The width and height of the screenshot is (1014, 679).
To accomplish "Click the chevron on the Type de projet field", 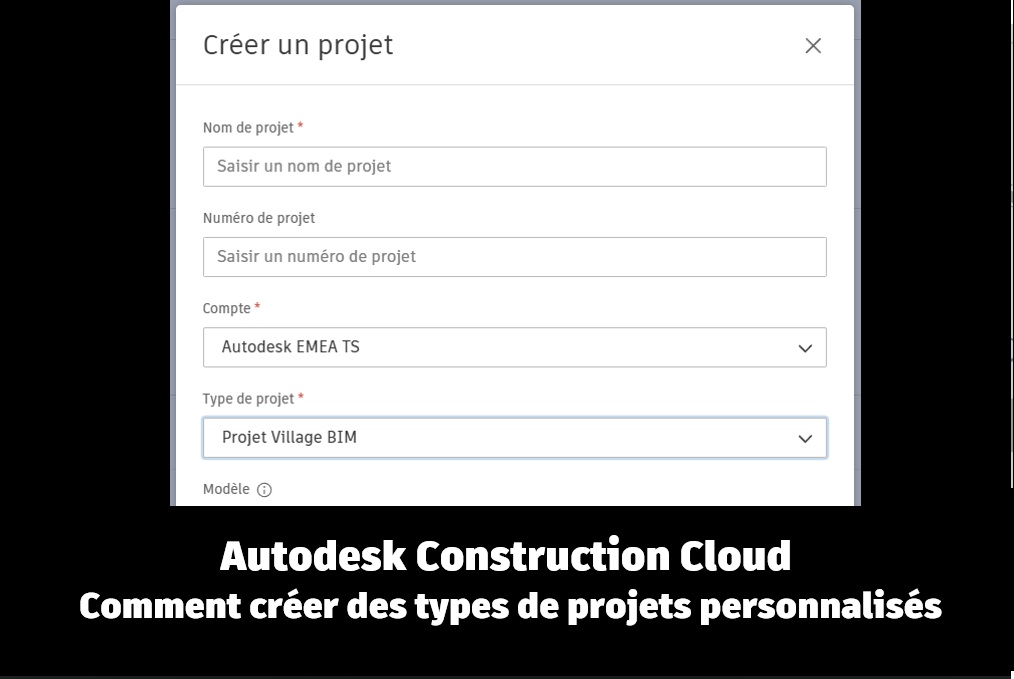I will [804, 437].
